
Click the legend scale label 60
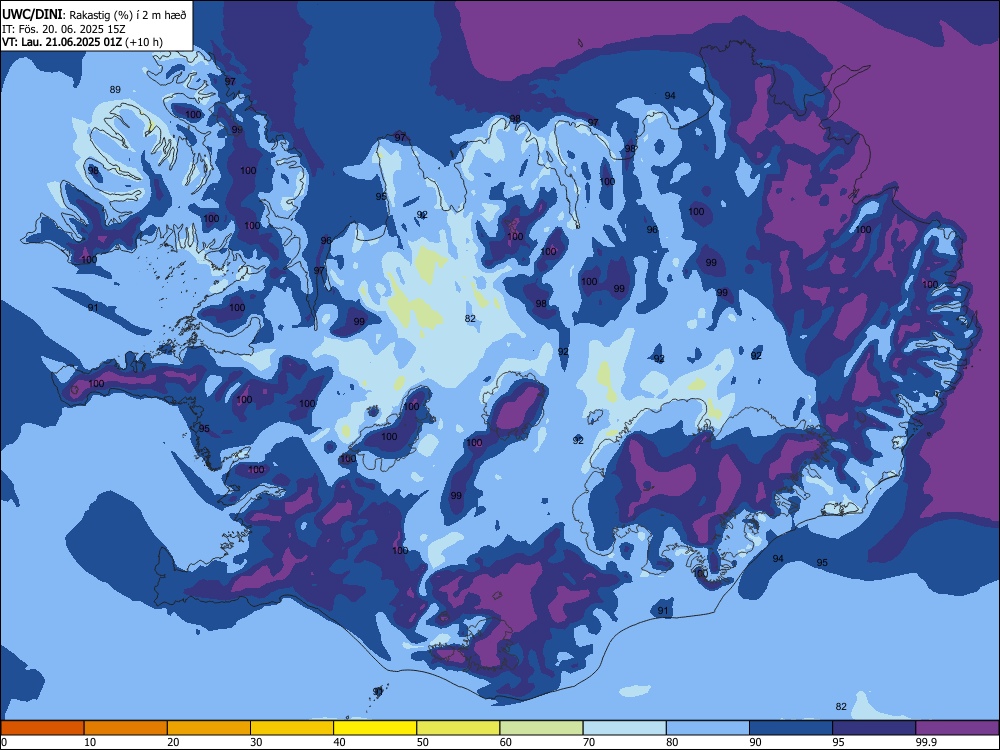(x=506, y=742)
